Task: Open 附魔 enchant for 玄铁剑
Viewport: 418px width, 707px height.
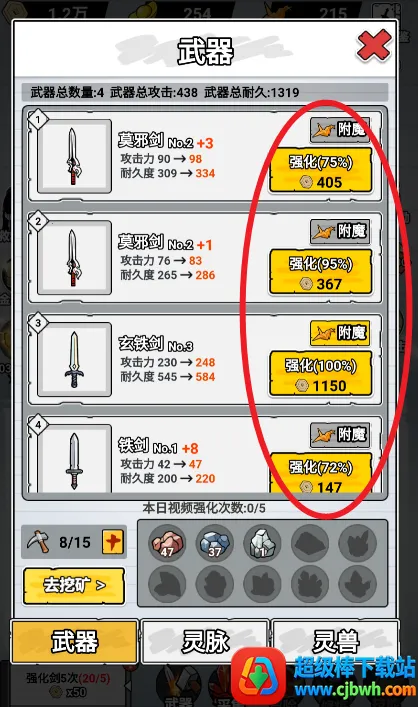Action: (x=340, y=333)
